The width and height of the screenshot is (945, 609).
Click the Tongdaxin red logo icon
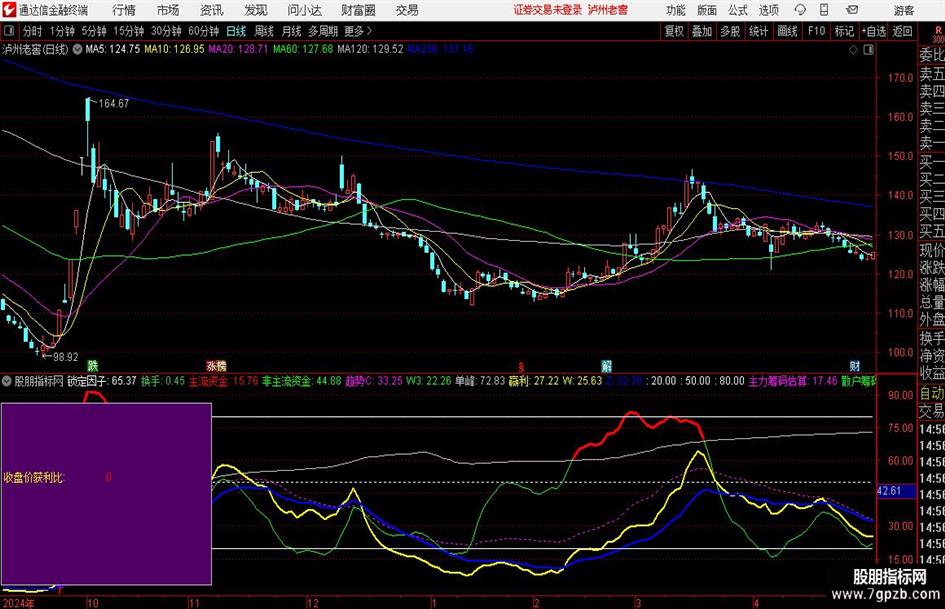9,10
